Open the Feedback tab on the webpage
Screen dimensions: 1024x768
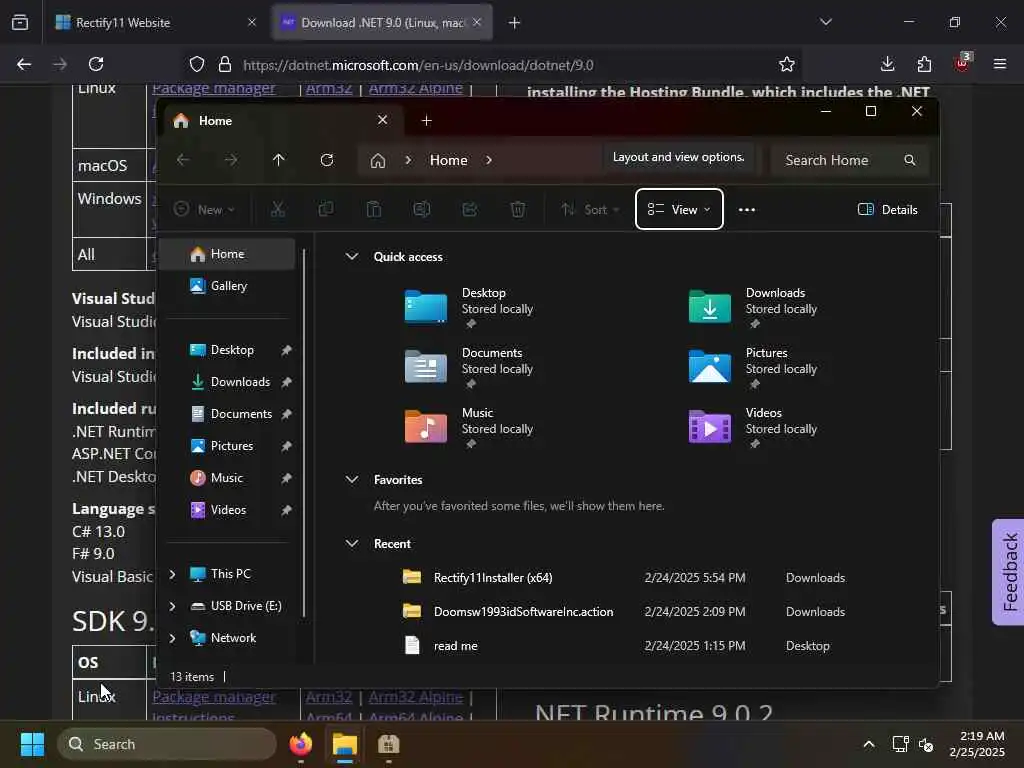(x=1009, y=572)
